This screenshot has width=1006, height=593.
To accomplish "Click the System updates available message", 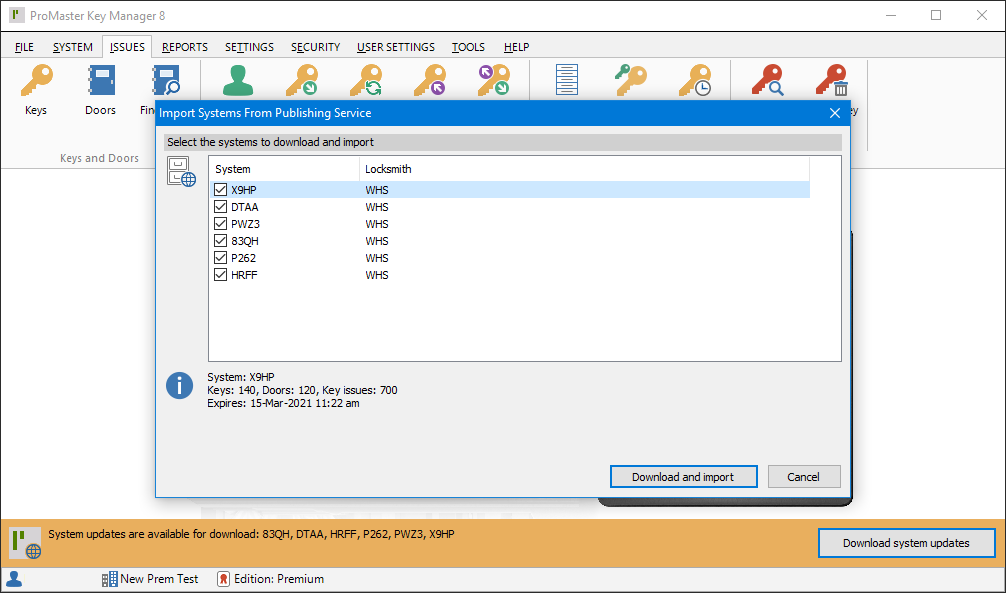I will coord(252,534).
